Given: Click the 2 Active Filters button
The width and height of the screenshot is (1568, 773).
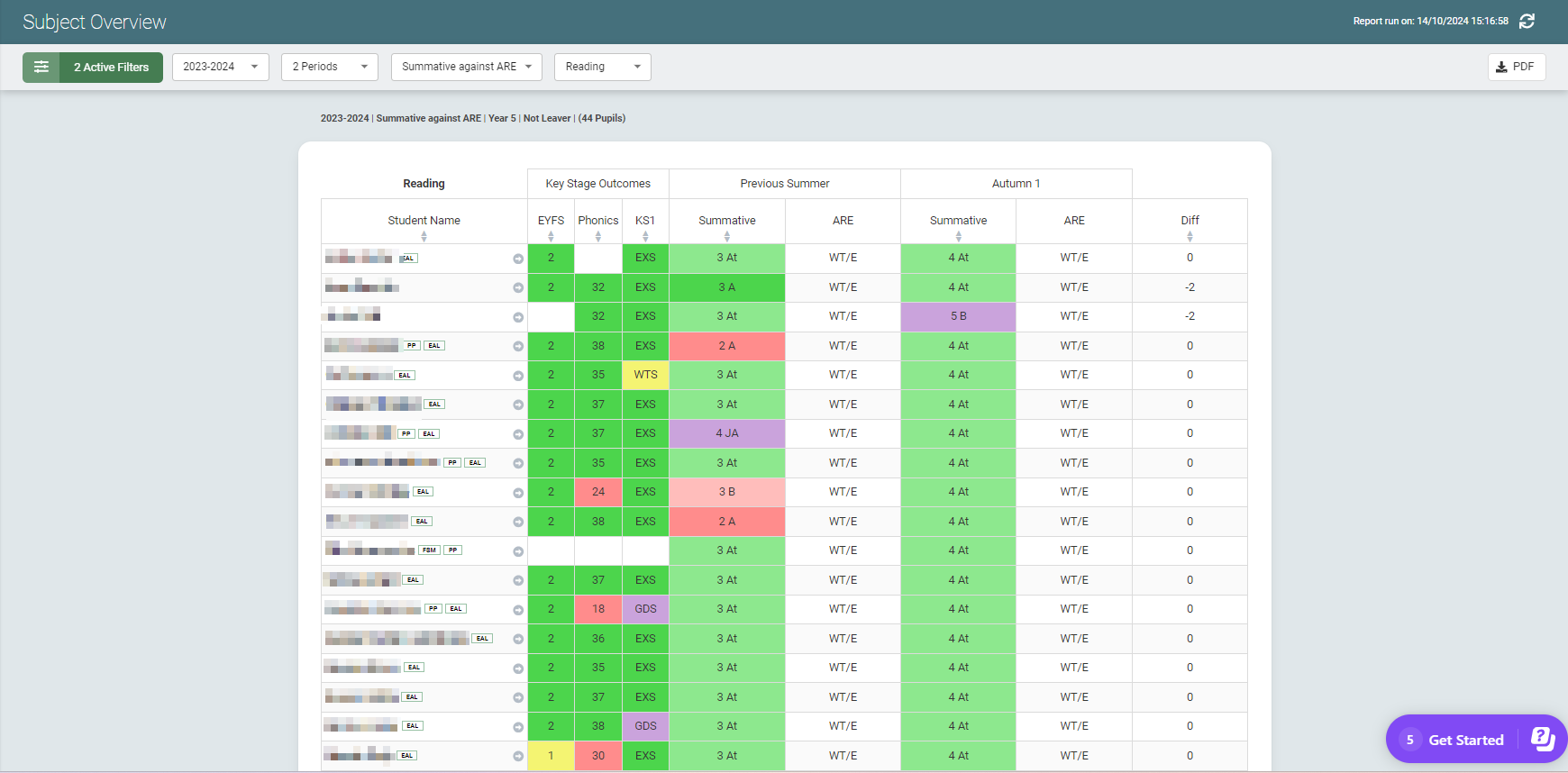Looking at the screenshot, I should tap(111, 67).
